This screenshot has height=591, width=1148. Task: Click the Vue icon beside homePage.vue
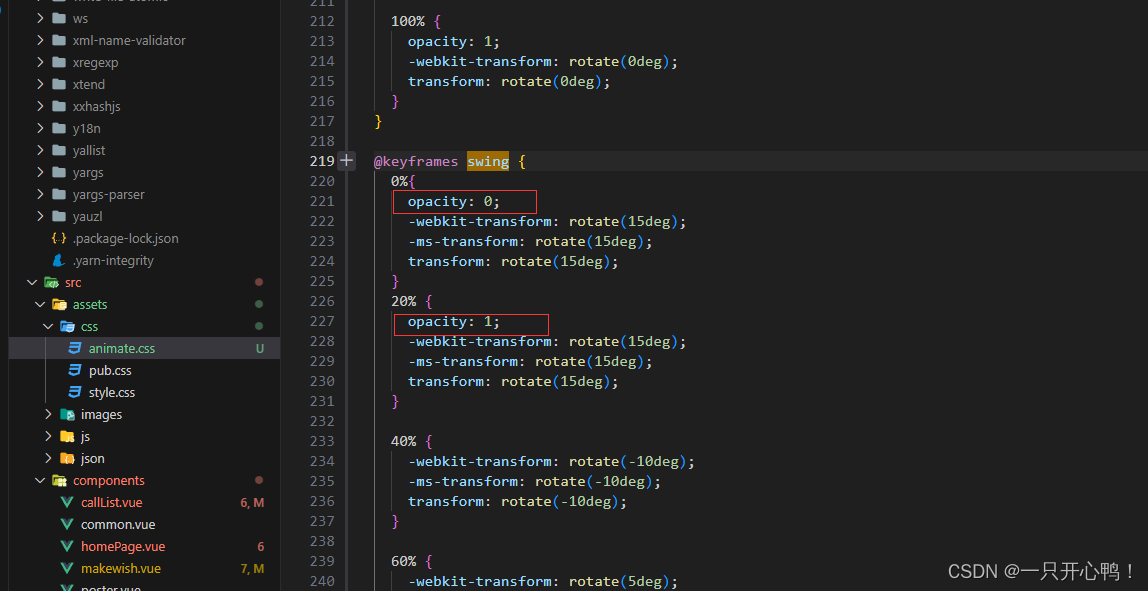[65, 546]
